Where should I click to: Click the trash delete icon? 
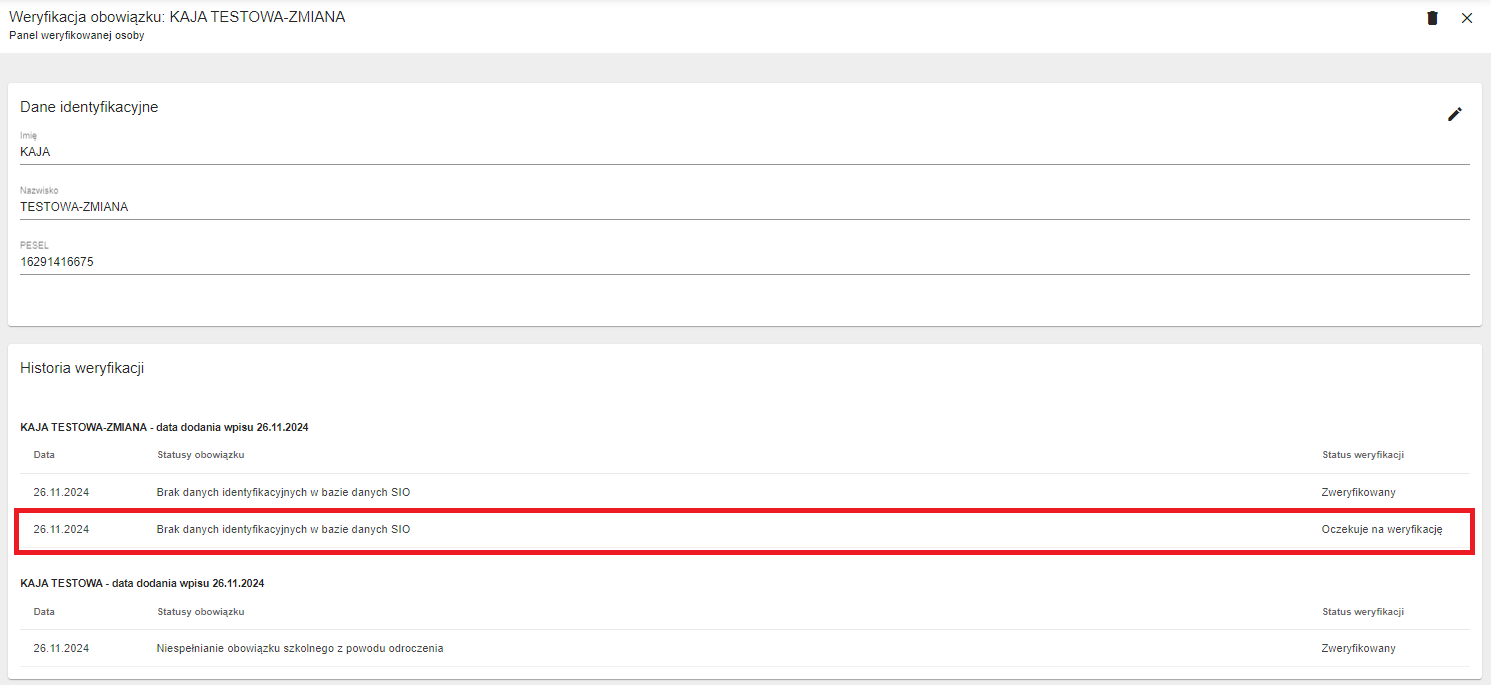[1432, 18]
